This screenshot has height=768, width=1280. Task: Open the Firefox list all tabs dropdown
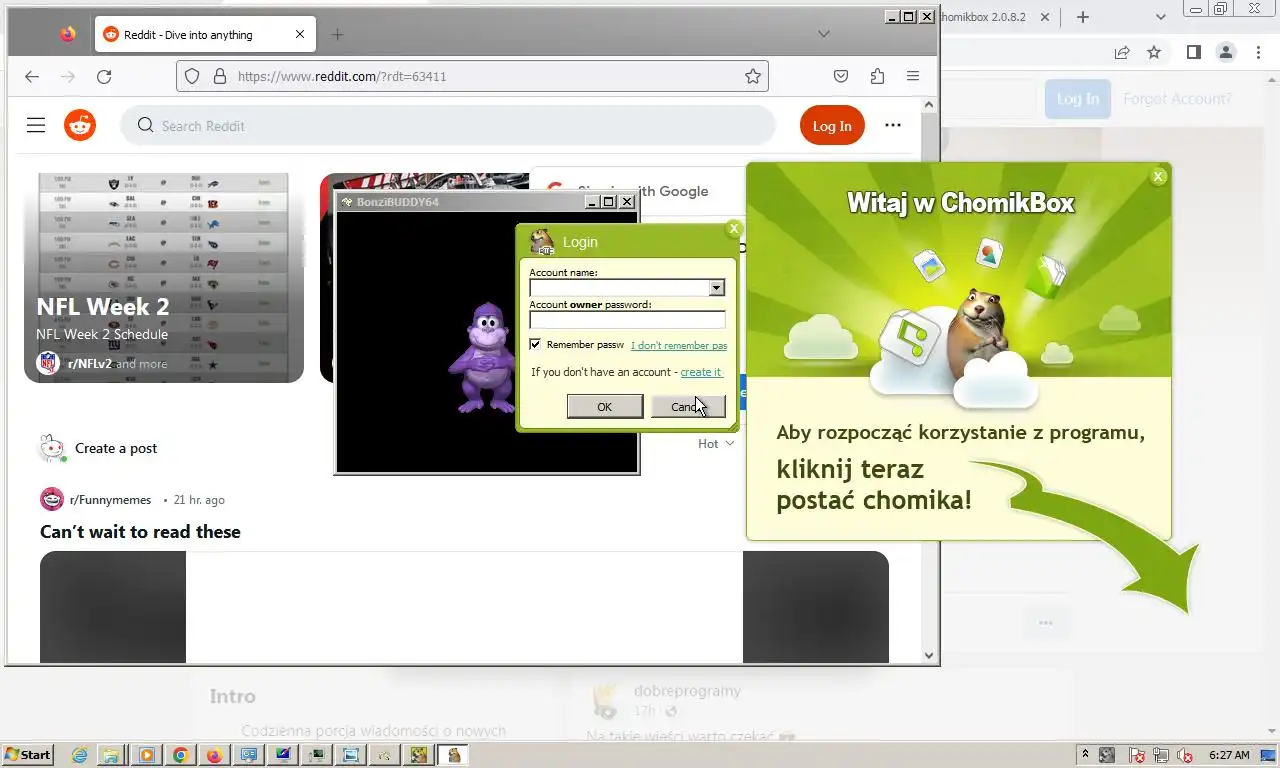coord(824,34)
